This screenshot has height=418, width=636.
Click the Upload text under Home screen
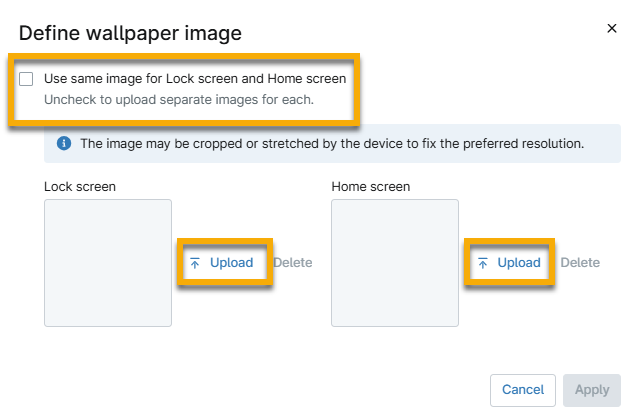(519, 263)
